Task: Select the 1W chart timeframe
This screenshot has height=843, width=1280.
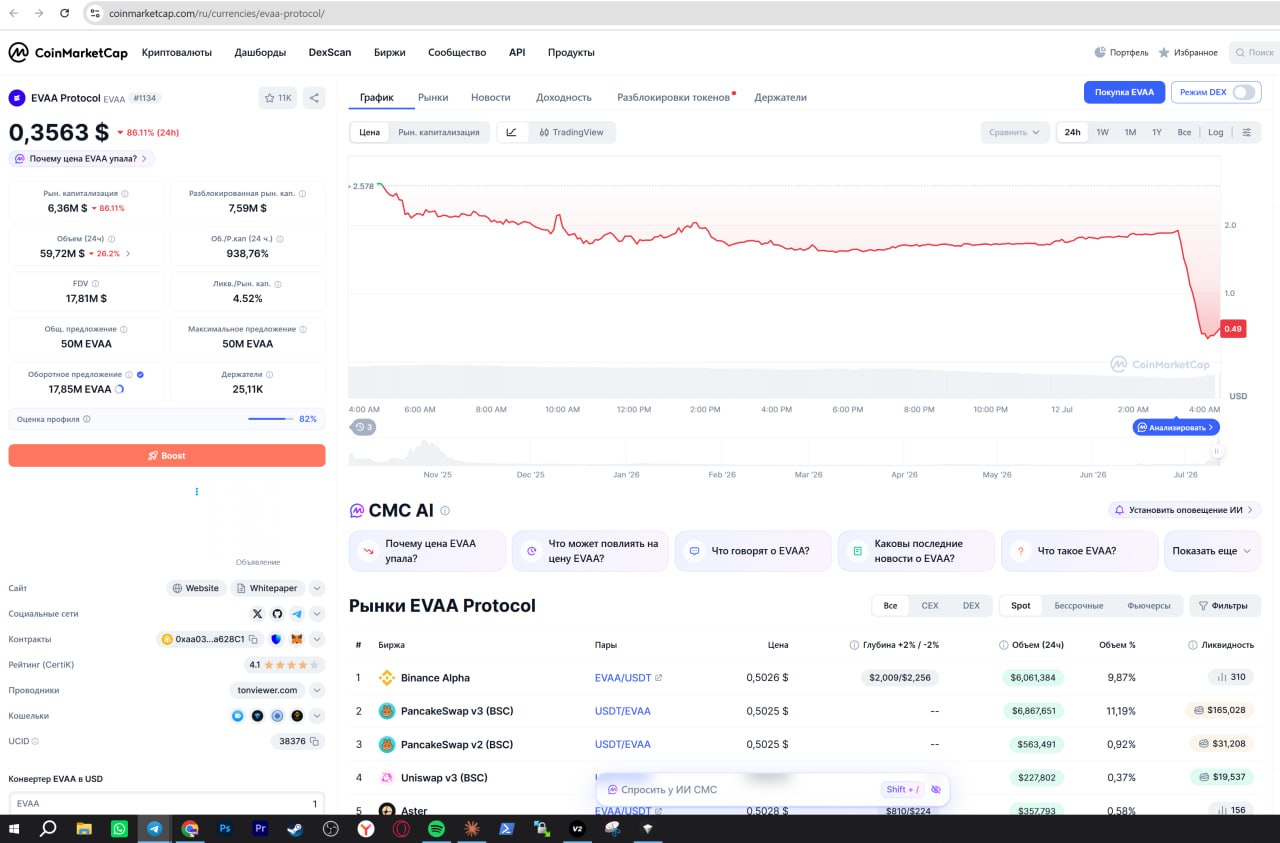Action: (x=1102, y=132)
